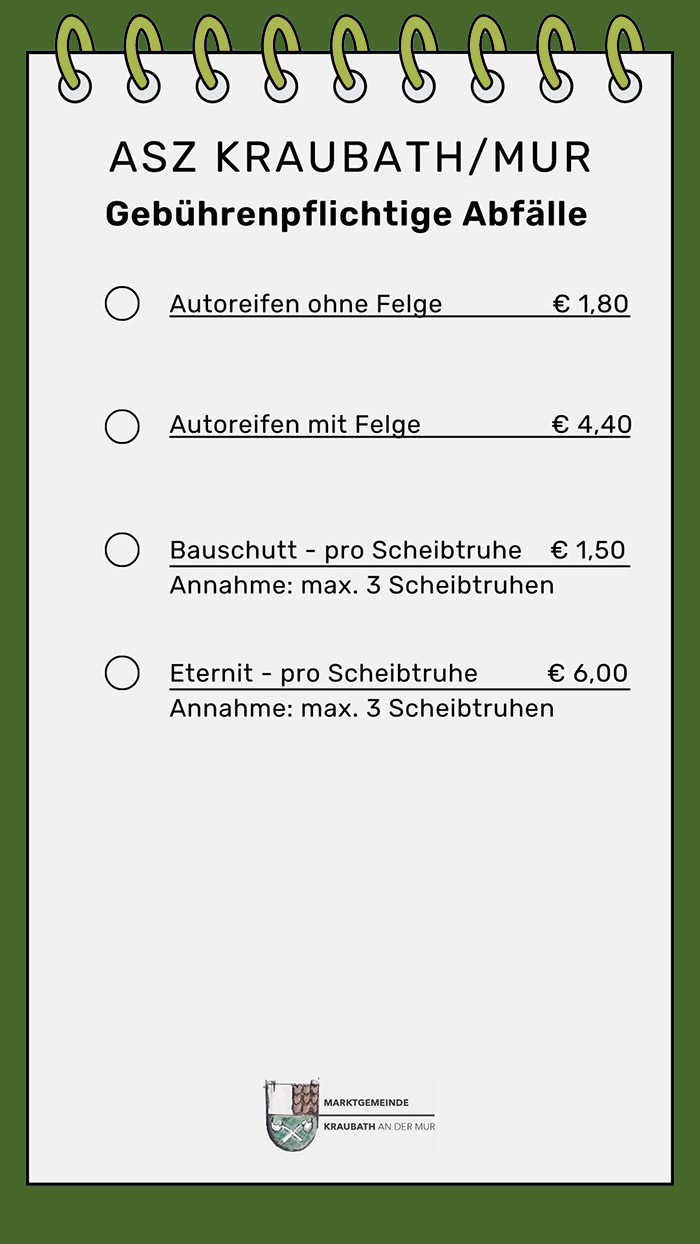700x1244 pixels.
Task: Click the first spiral binding ring
Action: coord(75,58)
